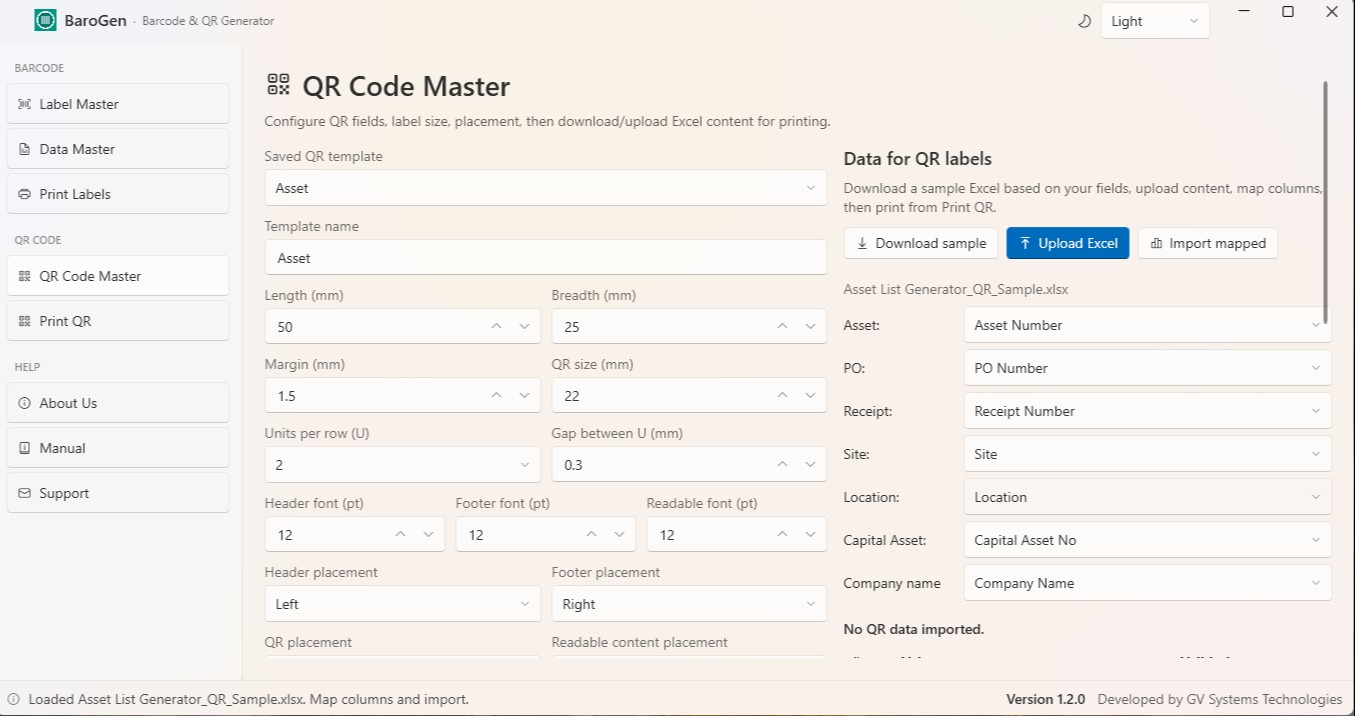Expand the Saved QR template dropdown
The height and width of the screenshot is (716, 1355).
(x=545, y=188)
